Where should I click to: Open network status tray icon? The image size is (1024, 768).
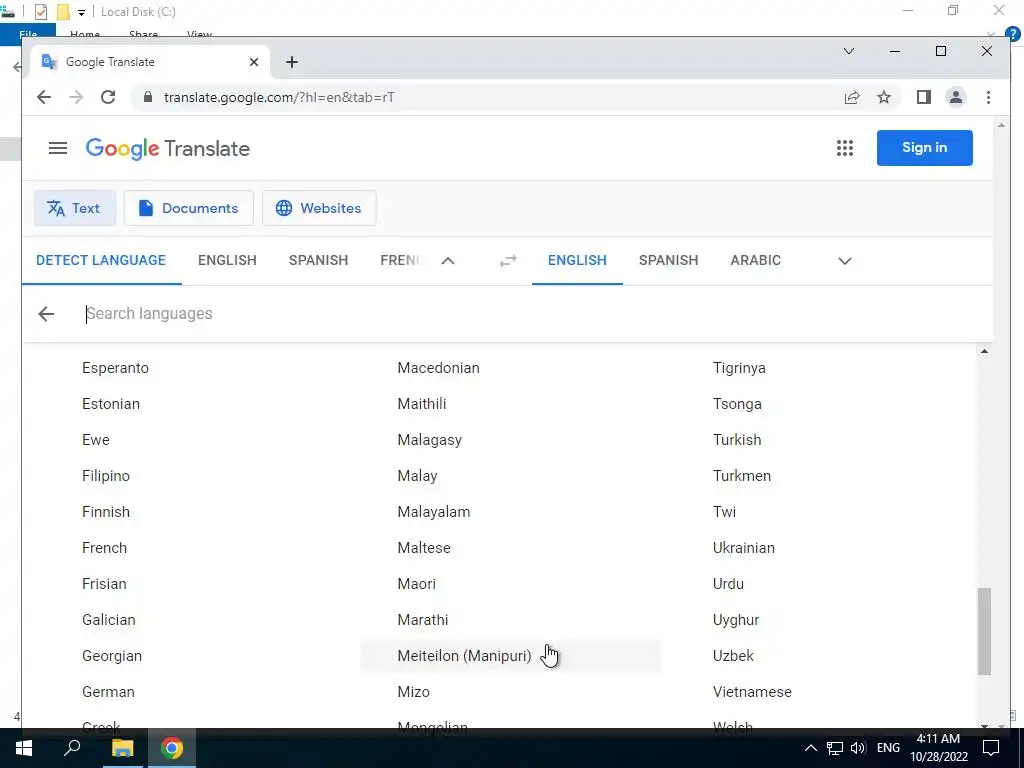point(835,748)
